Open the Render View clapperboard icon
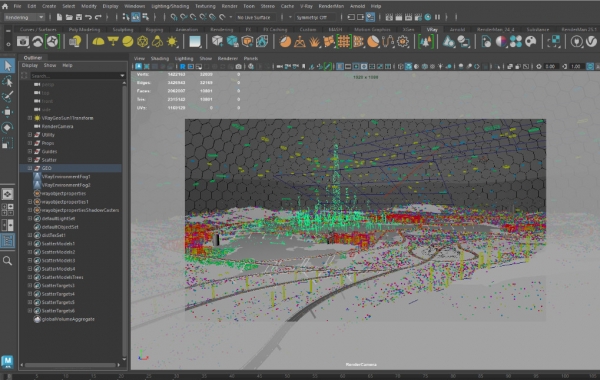 [389, 17]
